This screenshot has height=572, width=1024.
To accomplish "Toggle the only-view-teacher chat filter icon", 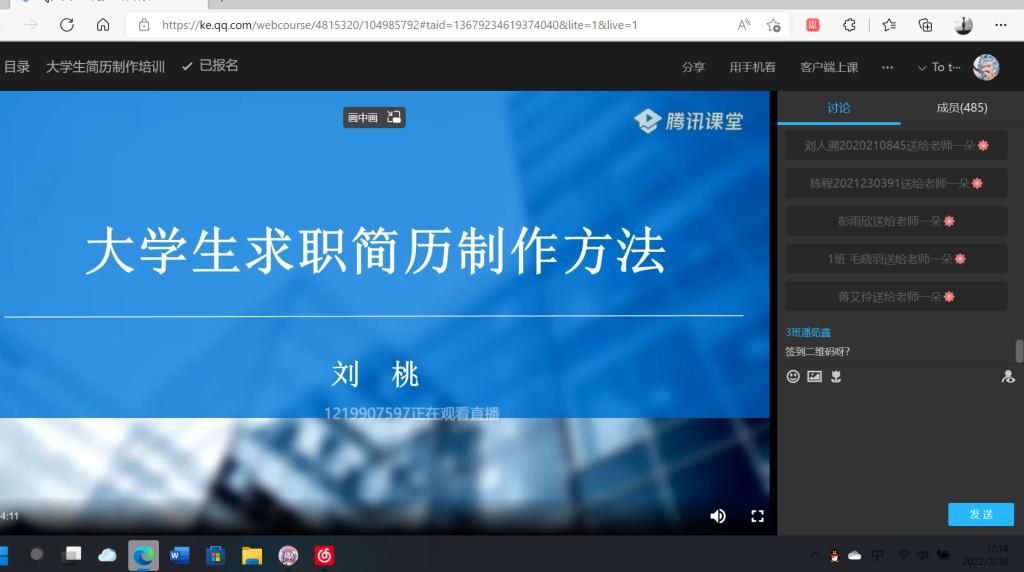I will 1008,377.
